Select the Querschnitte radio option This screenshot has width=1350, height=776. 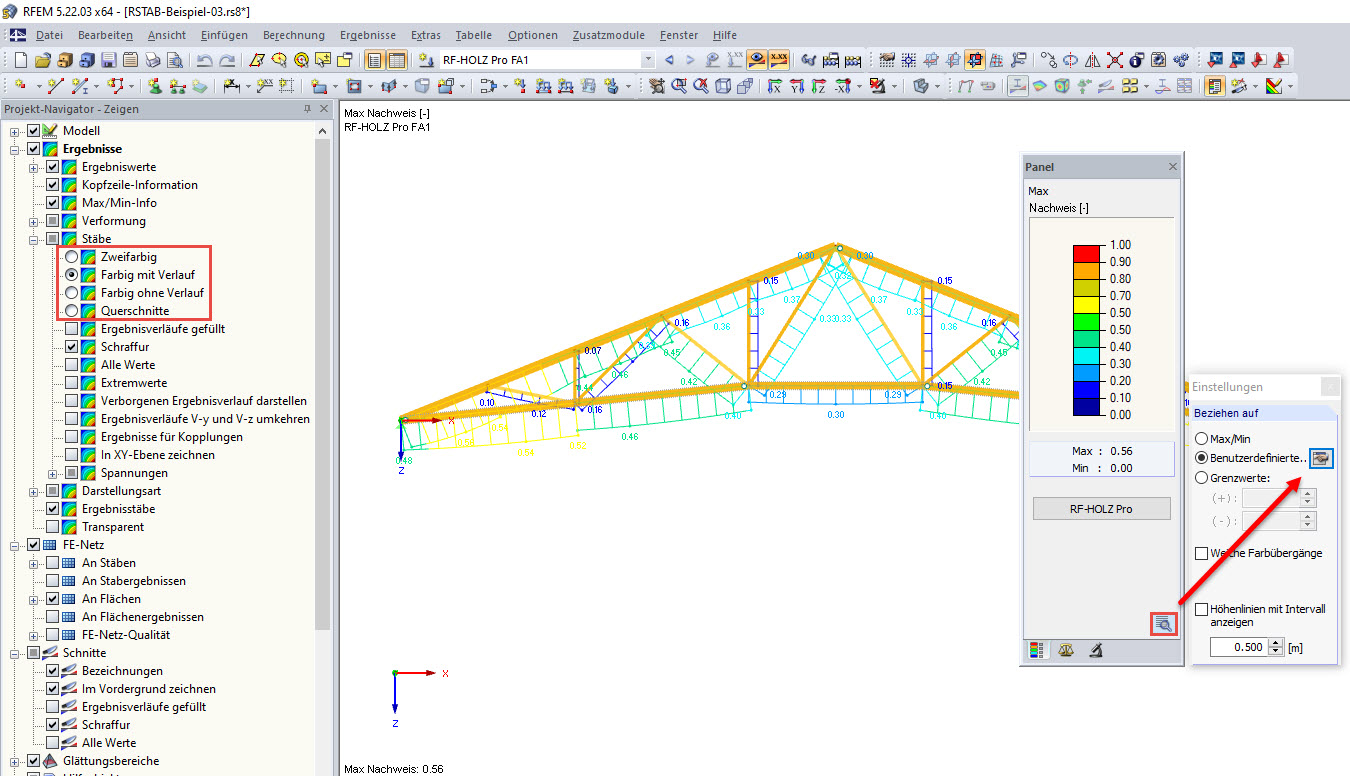pyautogui.click(x=72, y=311)
